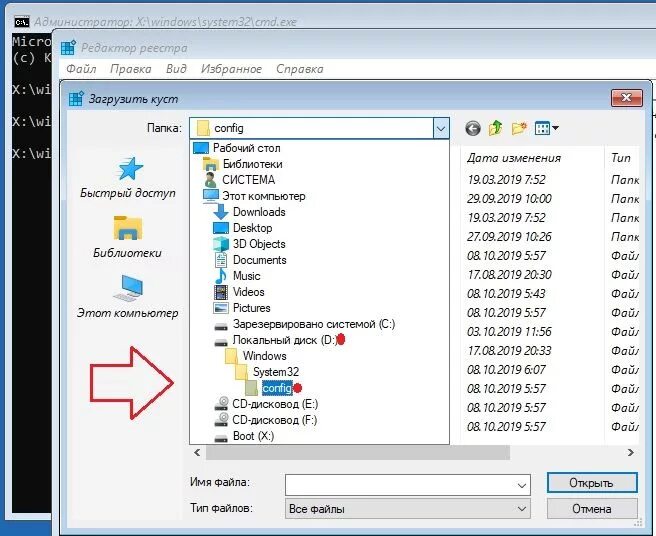Click the Registry Editor title icon
This screenshot has height=536, width=656.
[x=68, y=48]
